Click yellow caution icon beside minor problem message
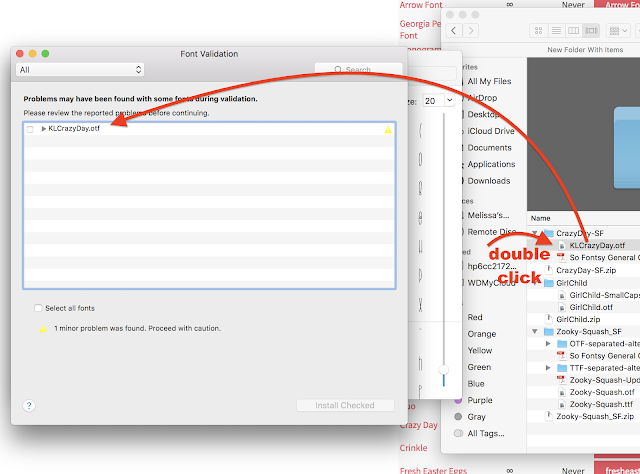 [x=43, y=329]
